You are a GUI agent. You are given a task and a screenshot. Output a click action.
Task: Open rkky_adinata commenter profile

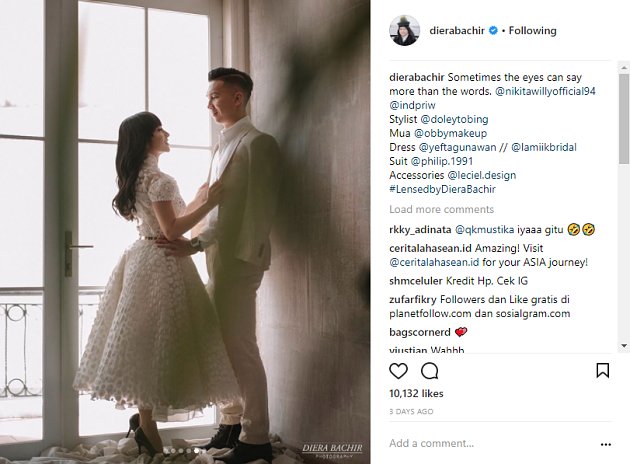click(420, 230)
